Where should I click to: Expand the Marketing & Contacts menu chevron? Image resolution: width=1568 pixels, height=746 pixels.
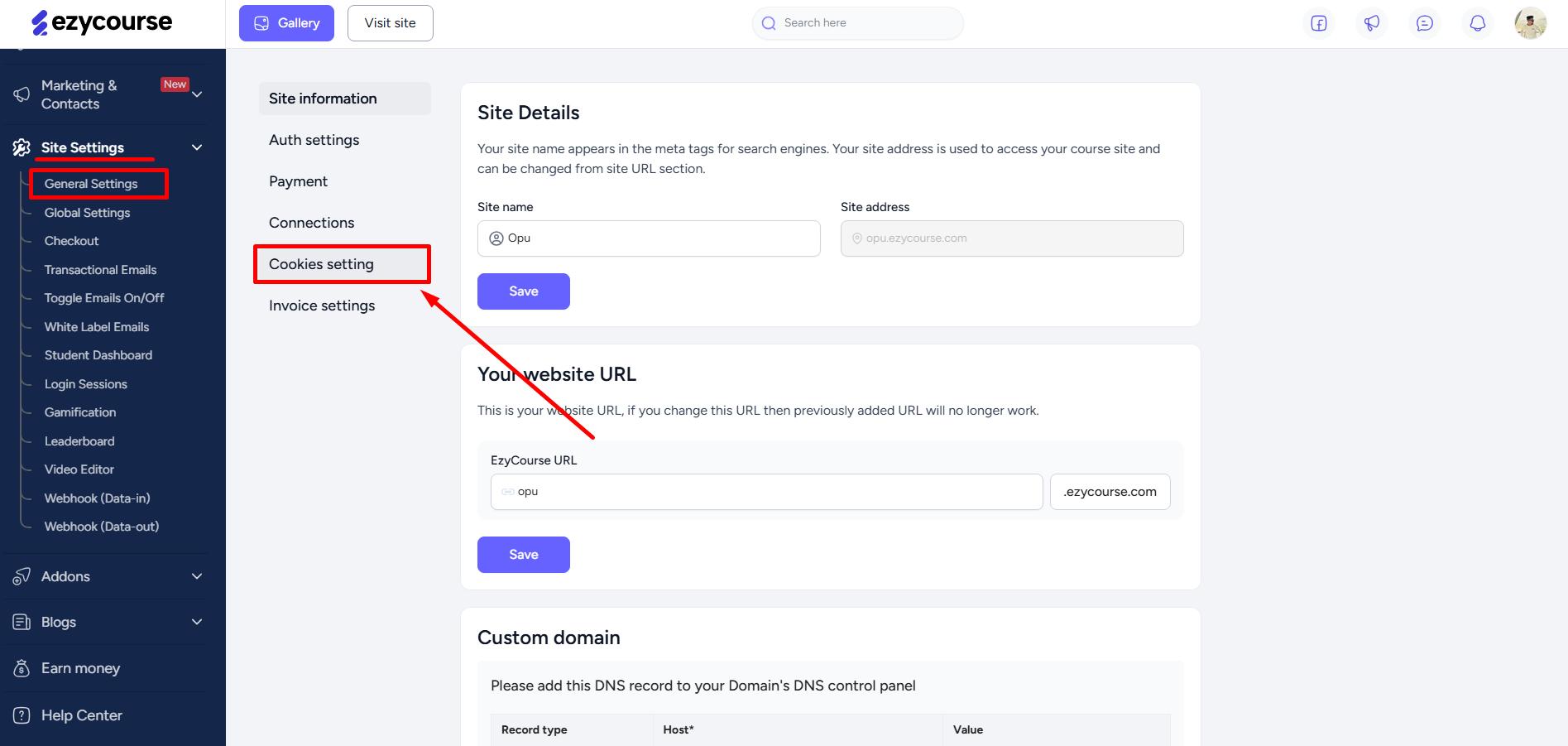[197, 94]
